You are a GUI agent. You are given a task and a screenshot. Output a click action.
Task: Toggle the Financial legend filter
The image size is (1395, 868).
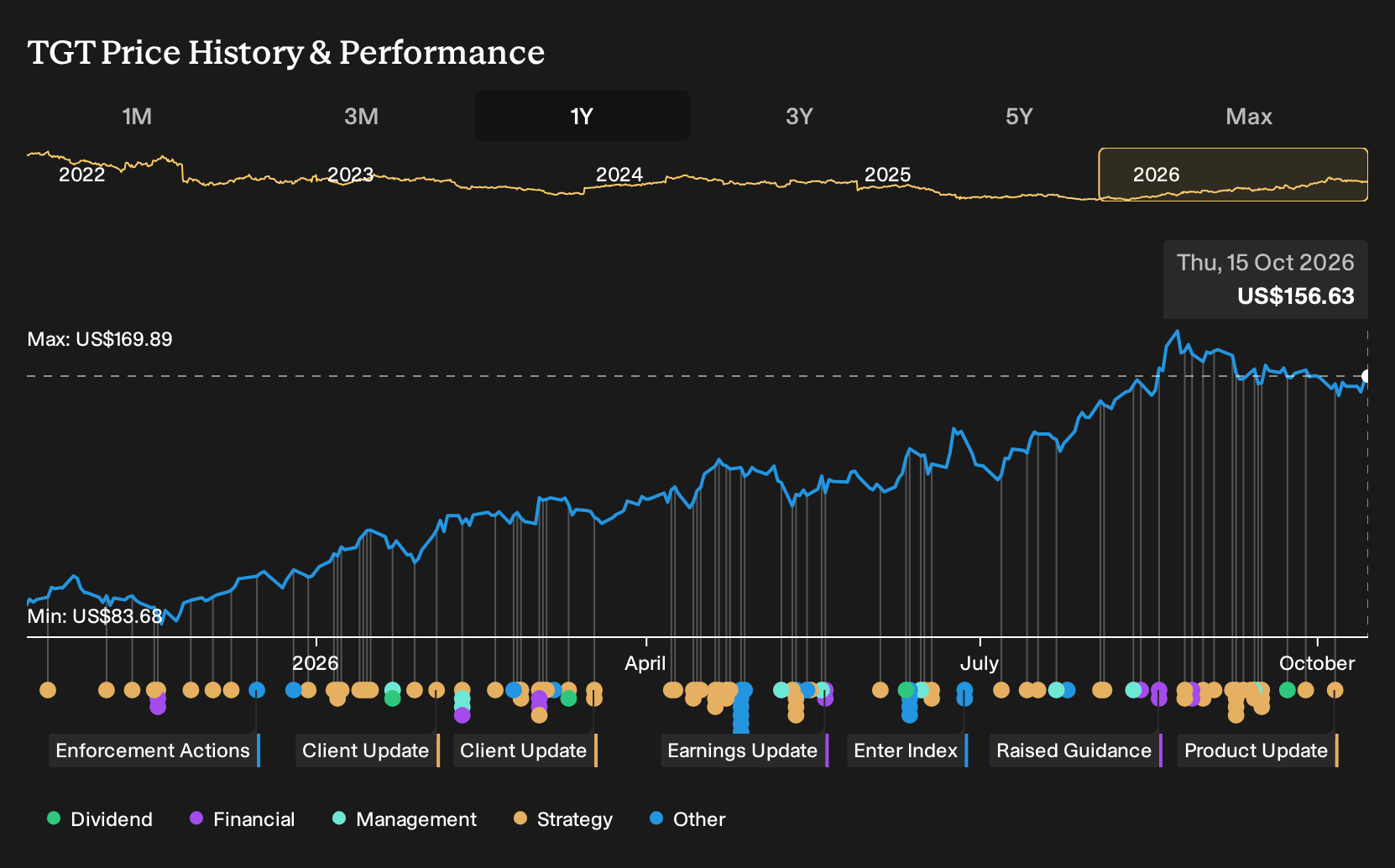242,819
